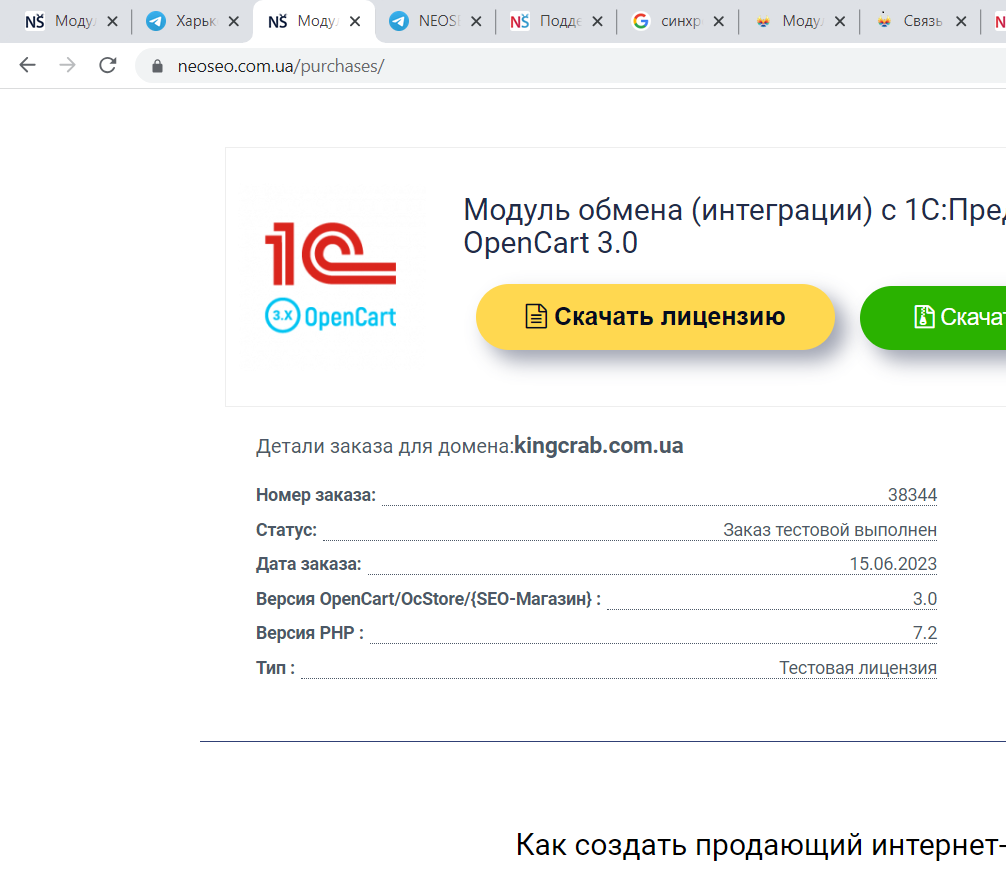Click the Google favicon on the 'синхр' tab
The height and width of the screenshot is (888, 1006).
(640, 21)
